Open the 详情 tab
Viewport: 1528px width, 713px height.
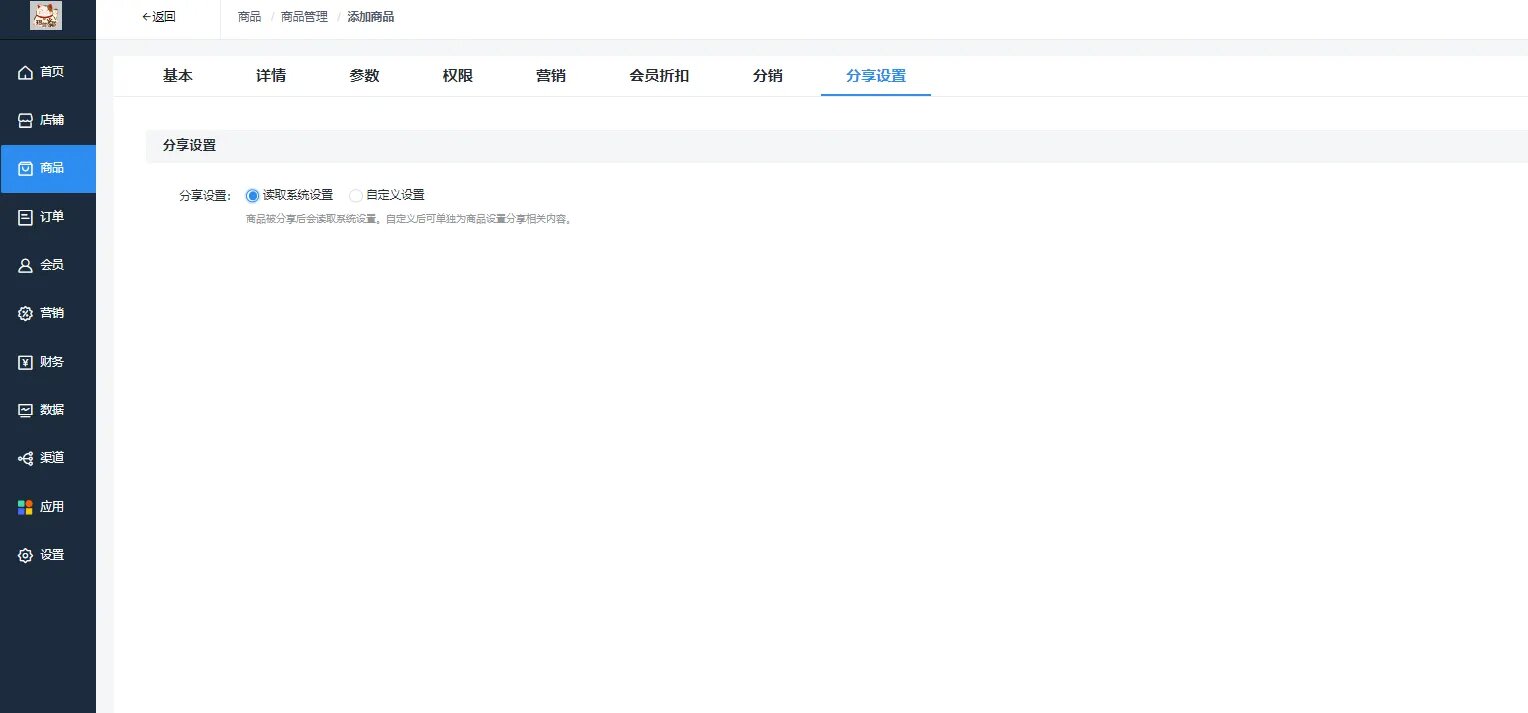[x=271, y=76]
